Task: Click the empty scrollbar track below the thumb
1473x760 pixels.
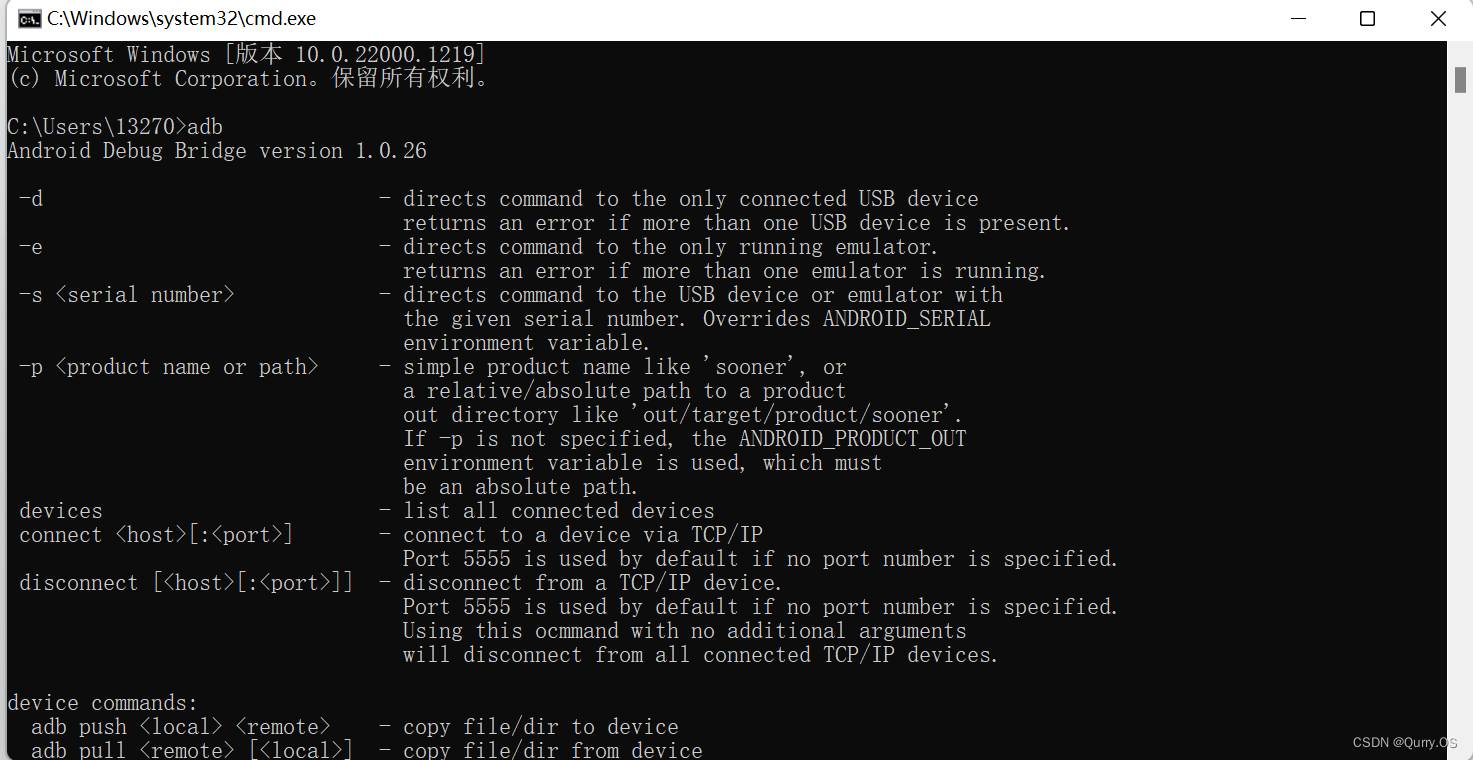Action: tap(1459, 420)
